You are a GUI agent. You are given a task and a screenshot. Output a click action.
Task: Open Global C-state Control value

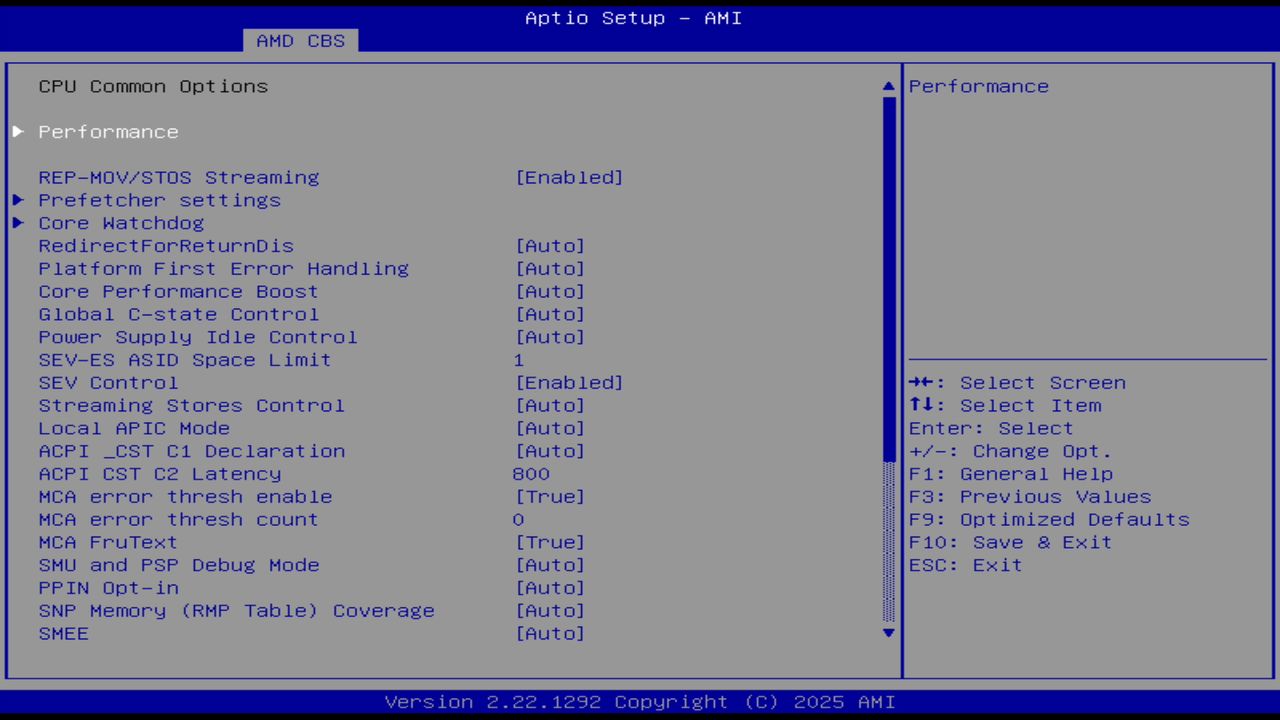click(550, 315)
